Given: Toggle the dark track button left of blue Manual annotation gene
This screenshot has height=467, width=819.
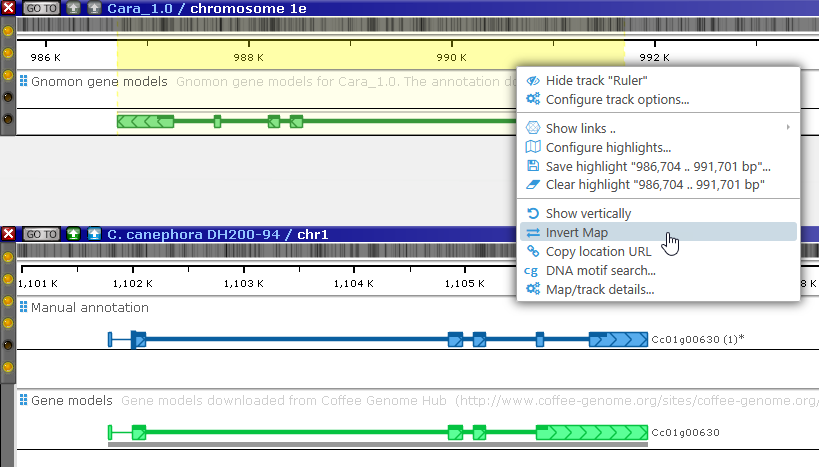Looking at the screenshot, I should click(8, 345).
